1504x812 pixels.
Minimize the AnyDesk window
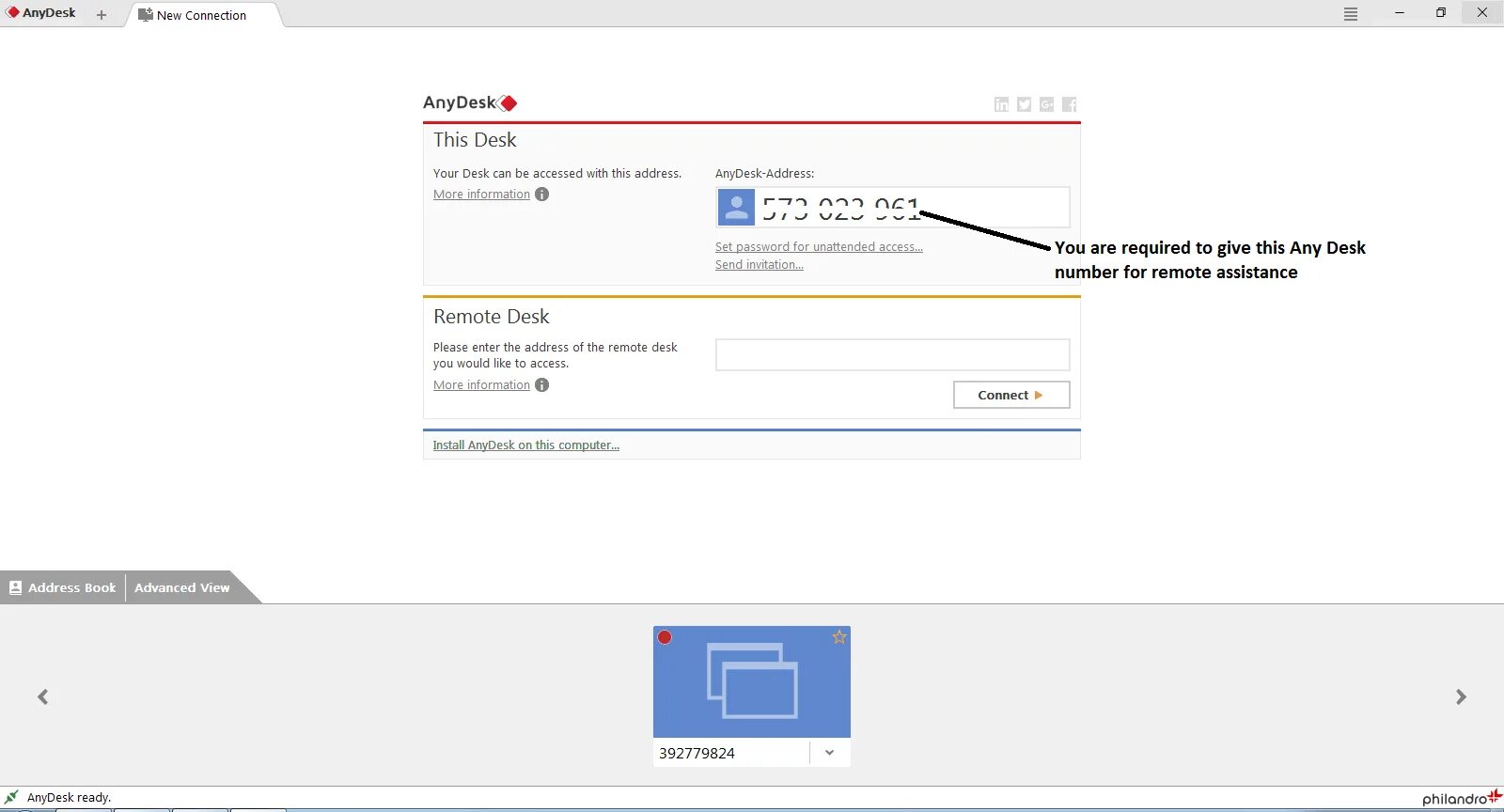coord(1400,13)
